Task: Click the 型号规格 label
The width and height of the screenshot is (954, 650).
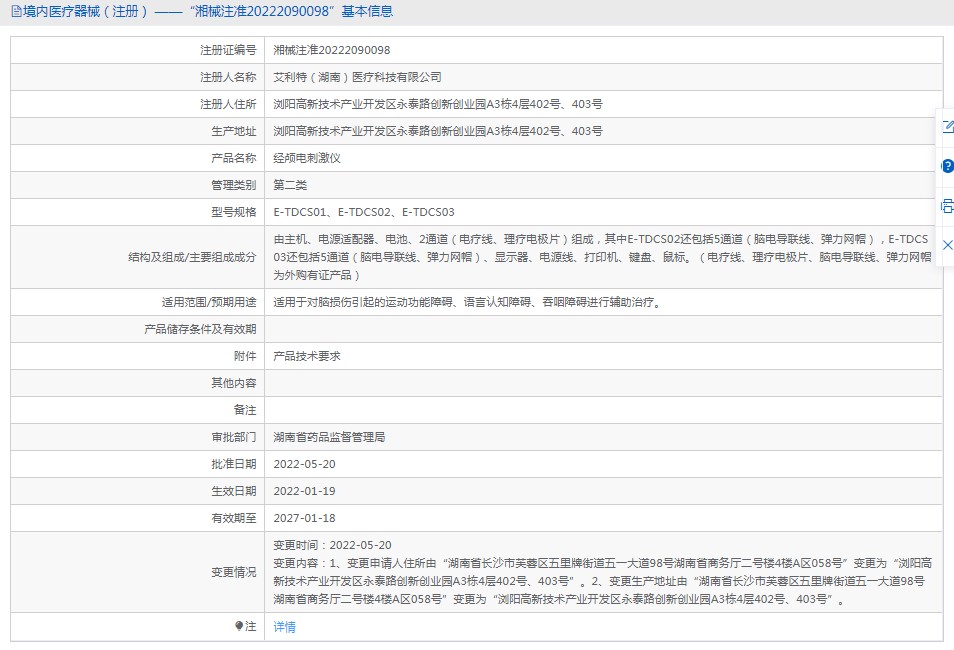Action: [x=234, y=212]
